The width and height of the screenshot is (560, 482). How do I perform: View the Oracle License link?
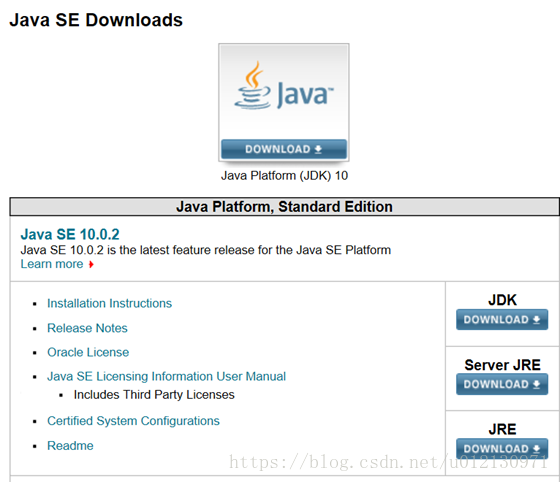88,352
